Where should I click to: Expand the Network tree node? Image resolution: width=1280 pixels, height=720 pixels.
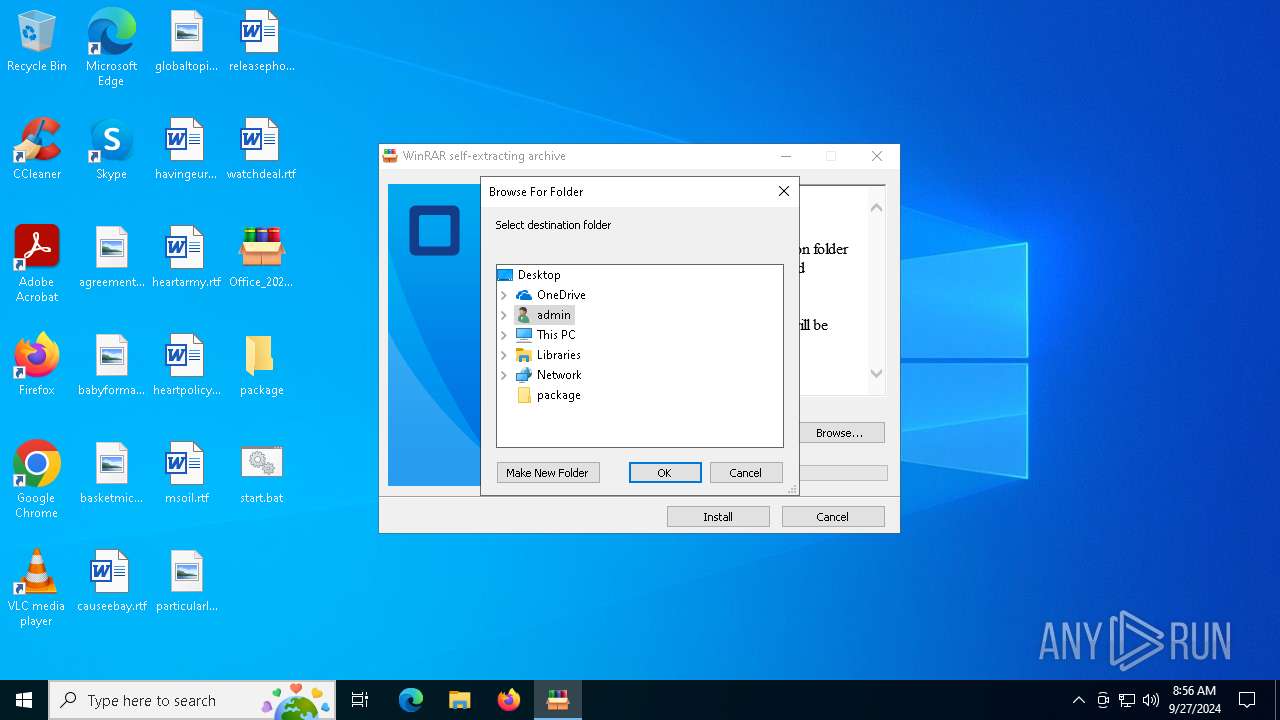[504, 375]
